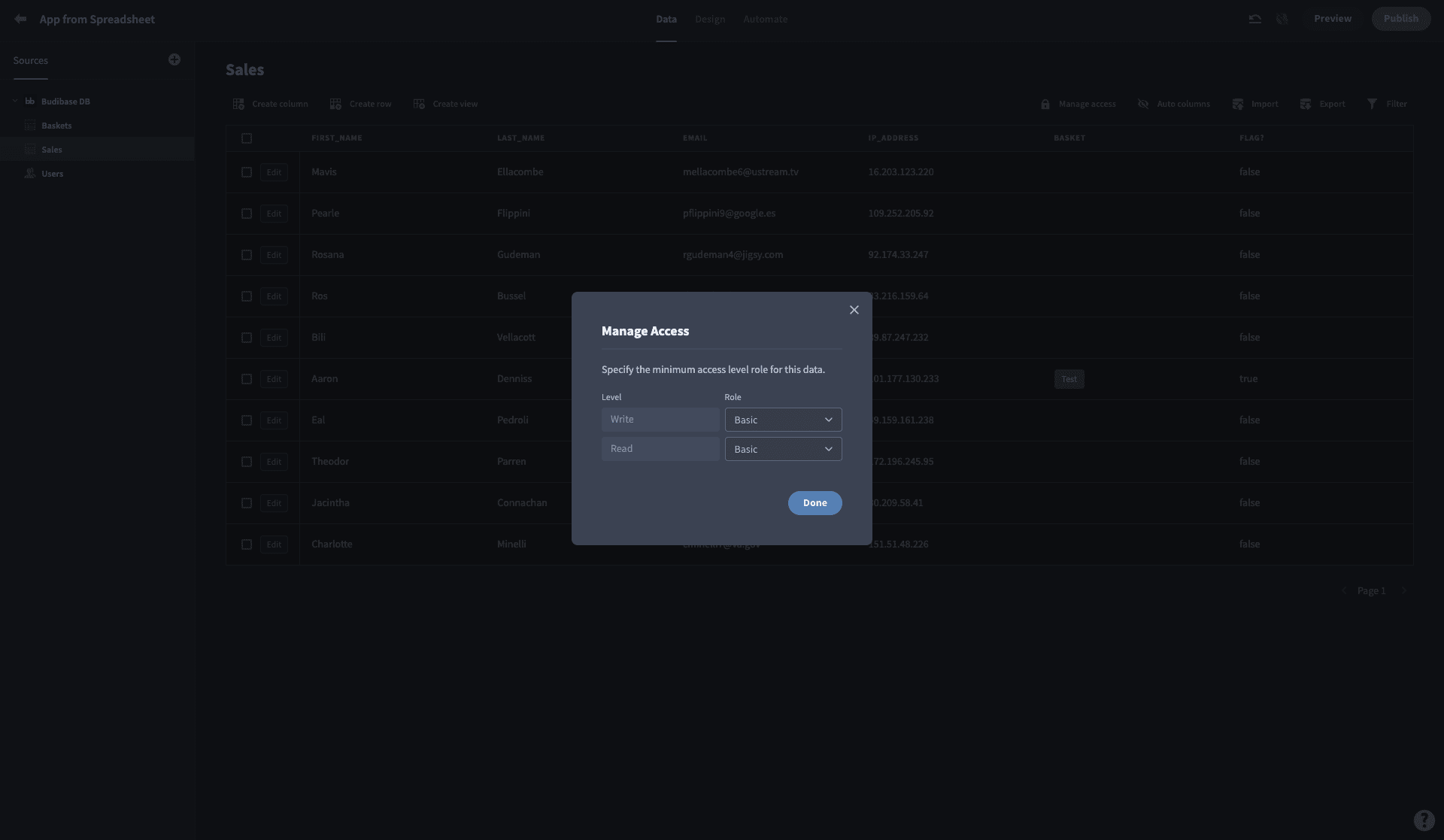Viewport: 1444px width, 840px height.
Task: Select the Sales table in sidebar
Action: [97, 150]
